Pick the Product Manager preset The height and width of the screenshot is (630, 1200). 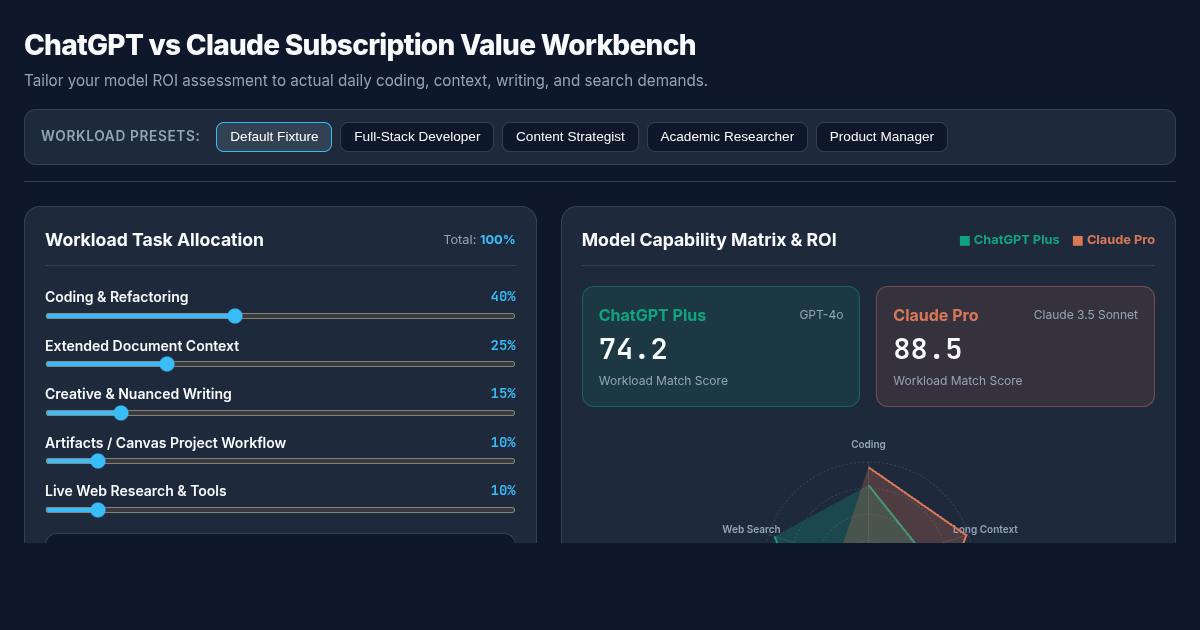tap(882, 137)
